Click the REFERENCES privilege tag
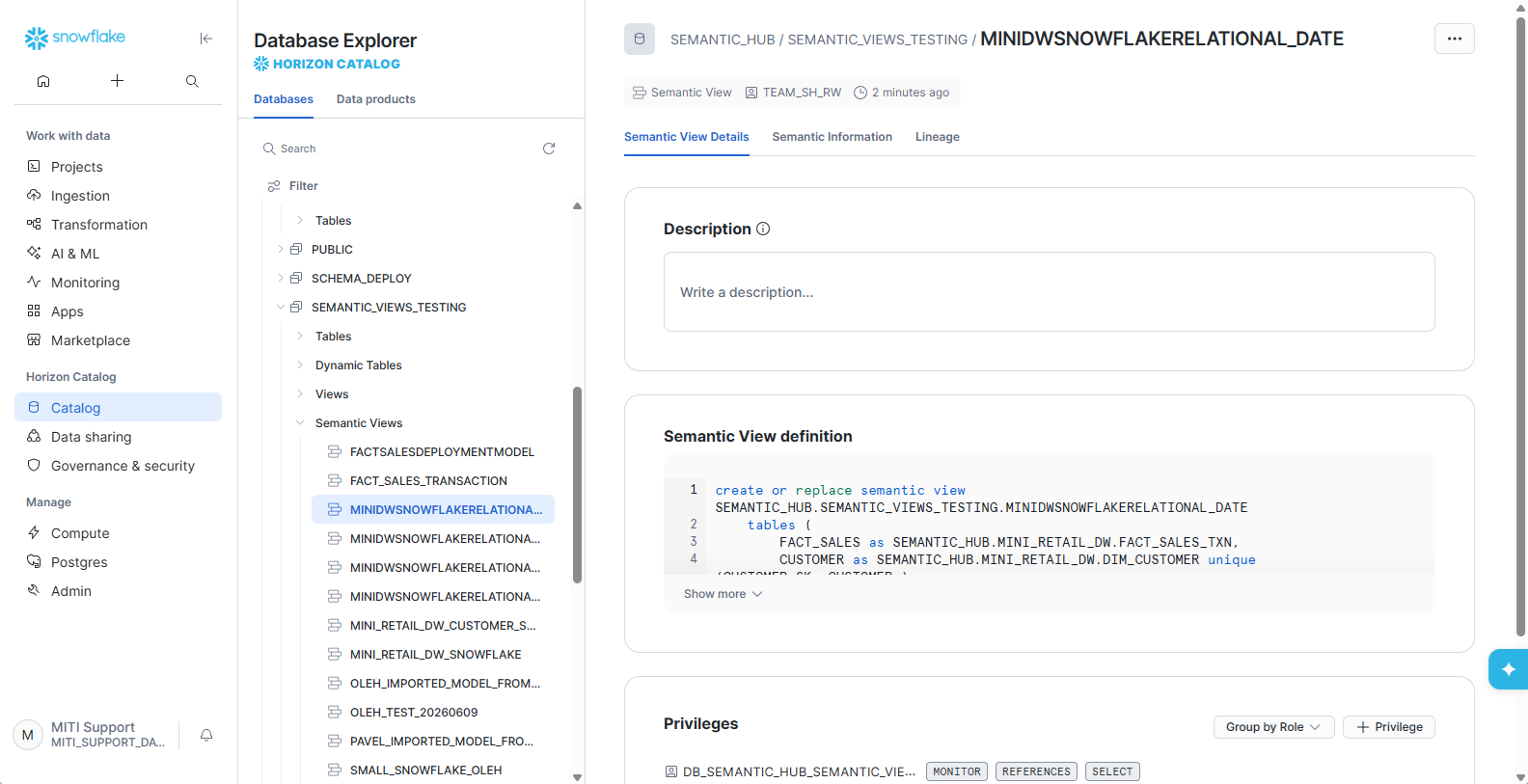 tap(1036, 771)
